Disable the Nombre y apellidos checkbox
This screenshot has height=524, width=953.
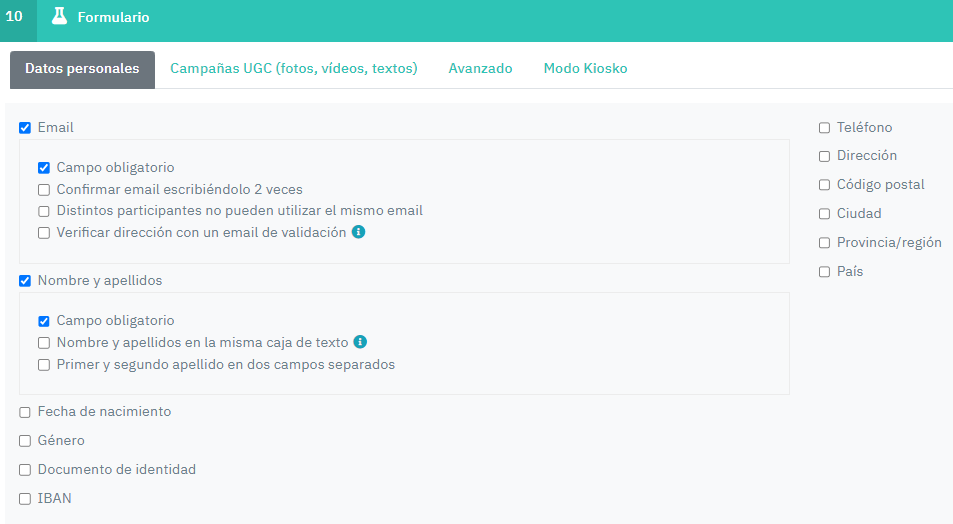(25, 281)
